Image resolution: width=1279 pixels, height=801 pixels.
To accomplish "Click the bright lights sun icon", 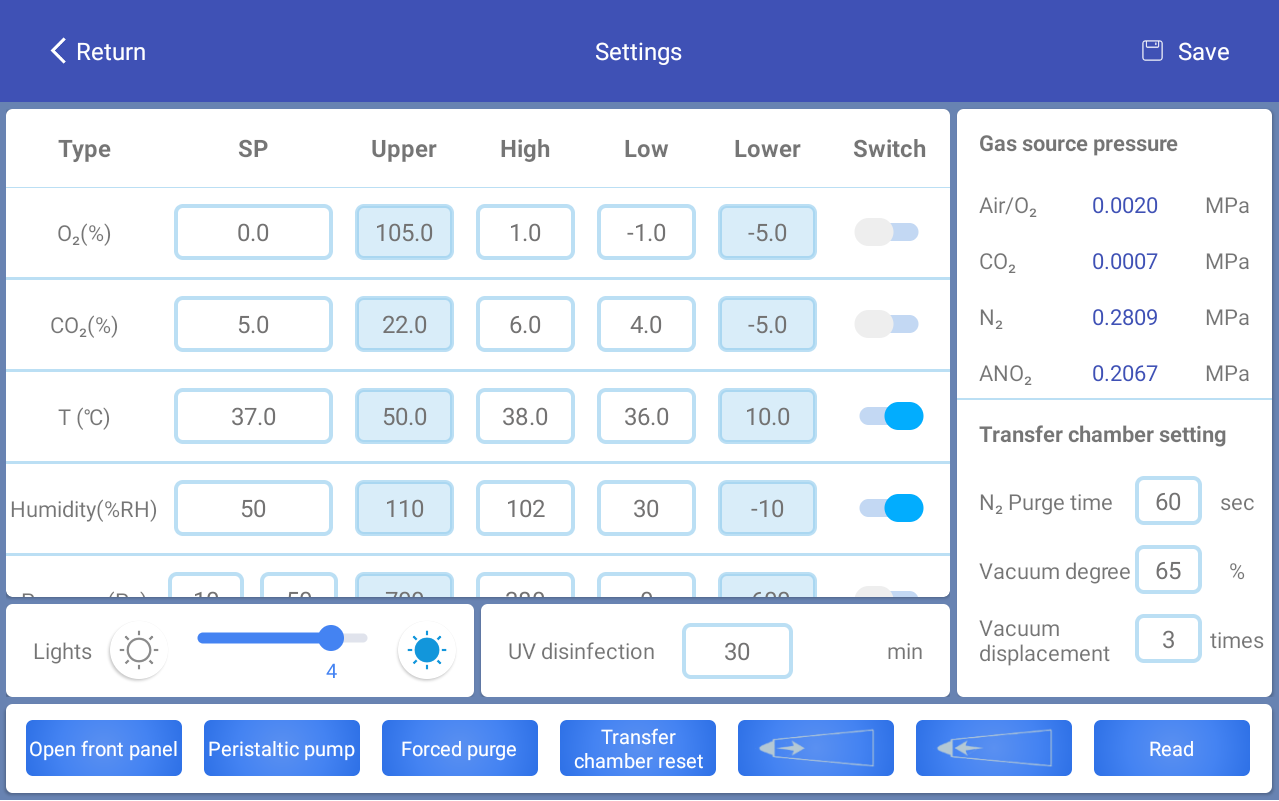I will [x=427, y=652].
